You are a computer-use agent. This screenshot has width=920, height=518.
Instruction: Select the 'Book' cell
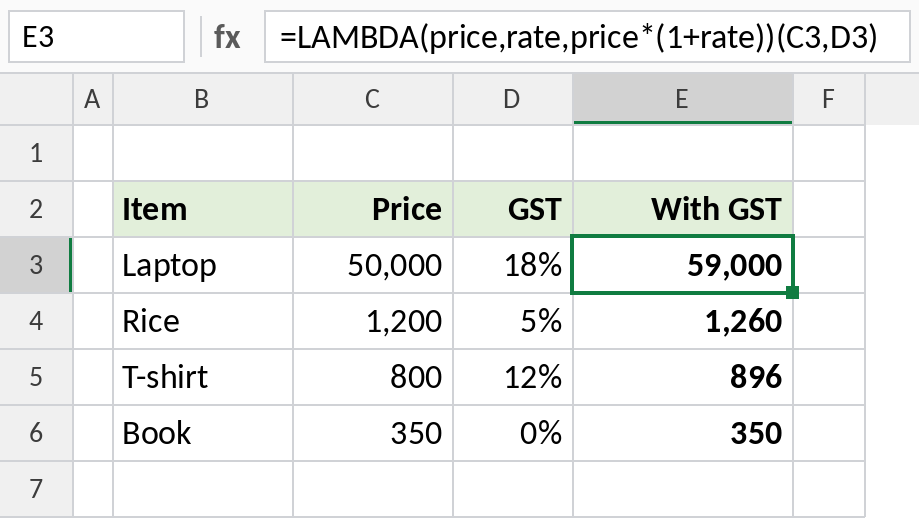click(x=202, y=433)
